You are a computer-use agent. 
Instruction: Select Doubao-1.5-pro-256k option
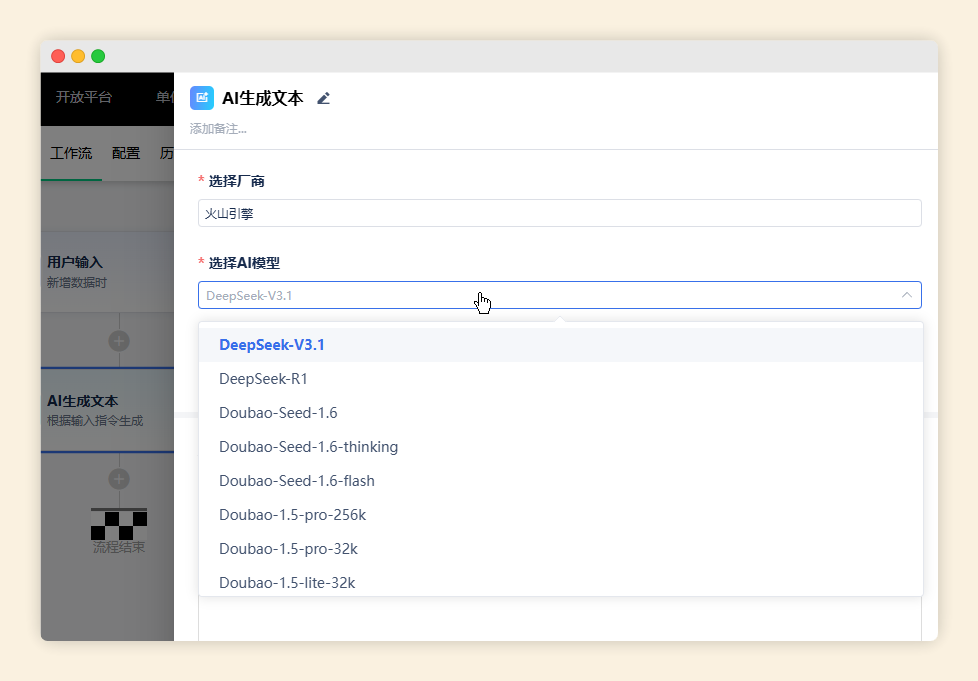(292, 515)
